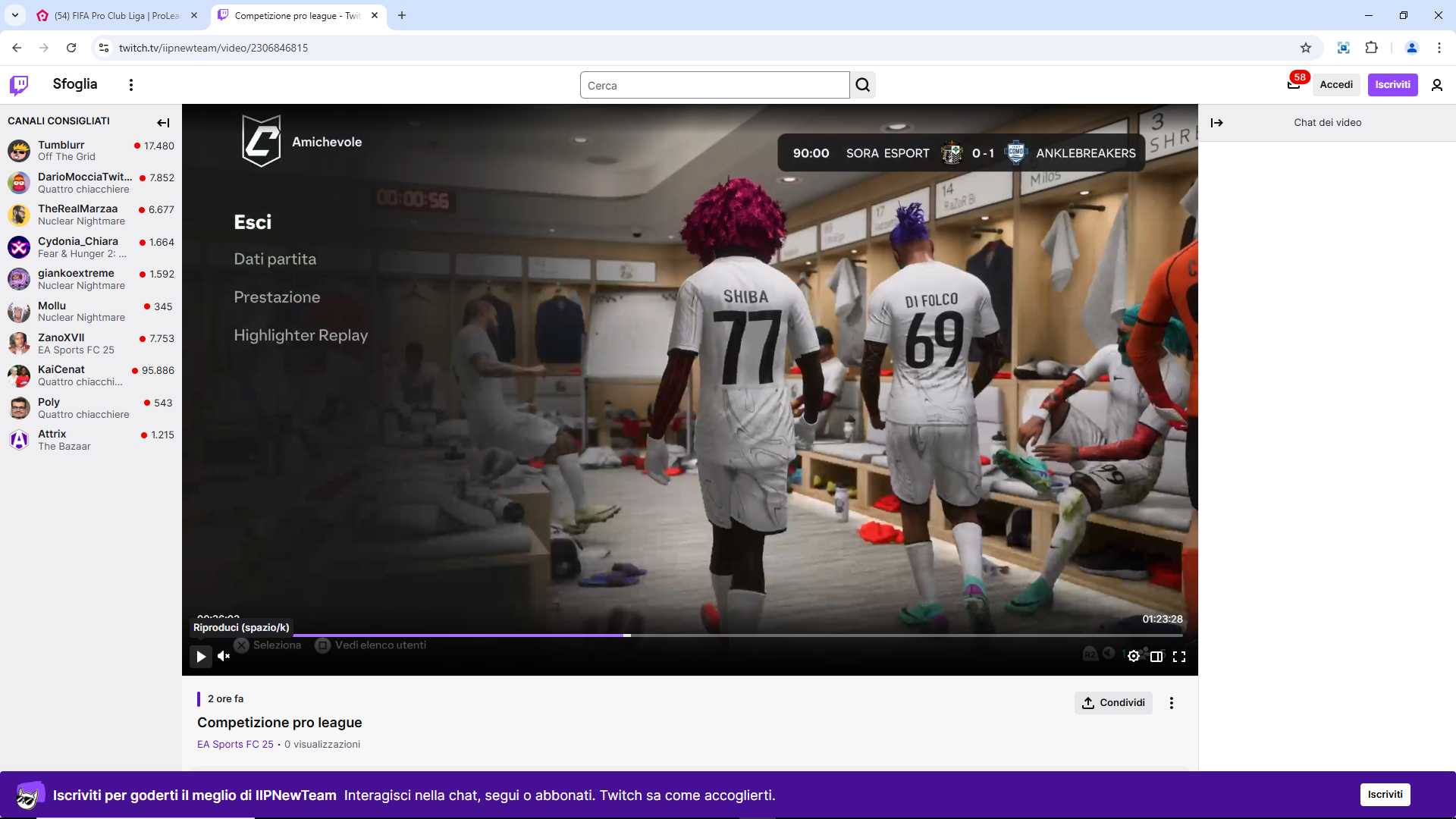
Task: Open more options beside Condividi
Action: tap(1172, 703)
